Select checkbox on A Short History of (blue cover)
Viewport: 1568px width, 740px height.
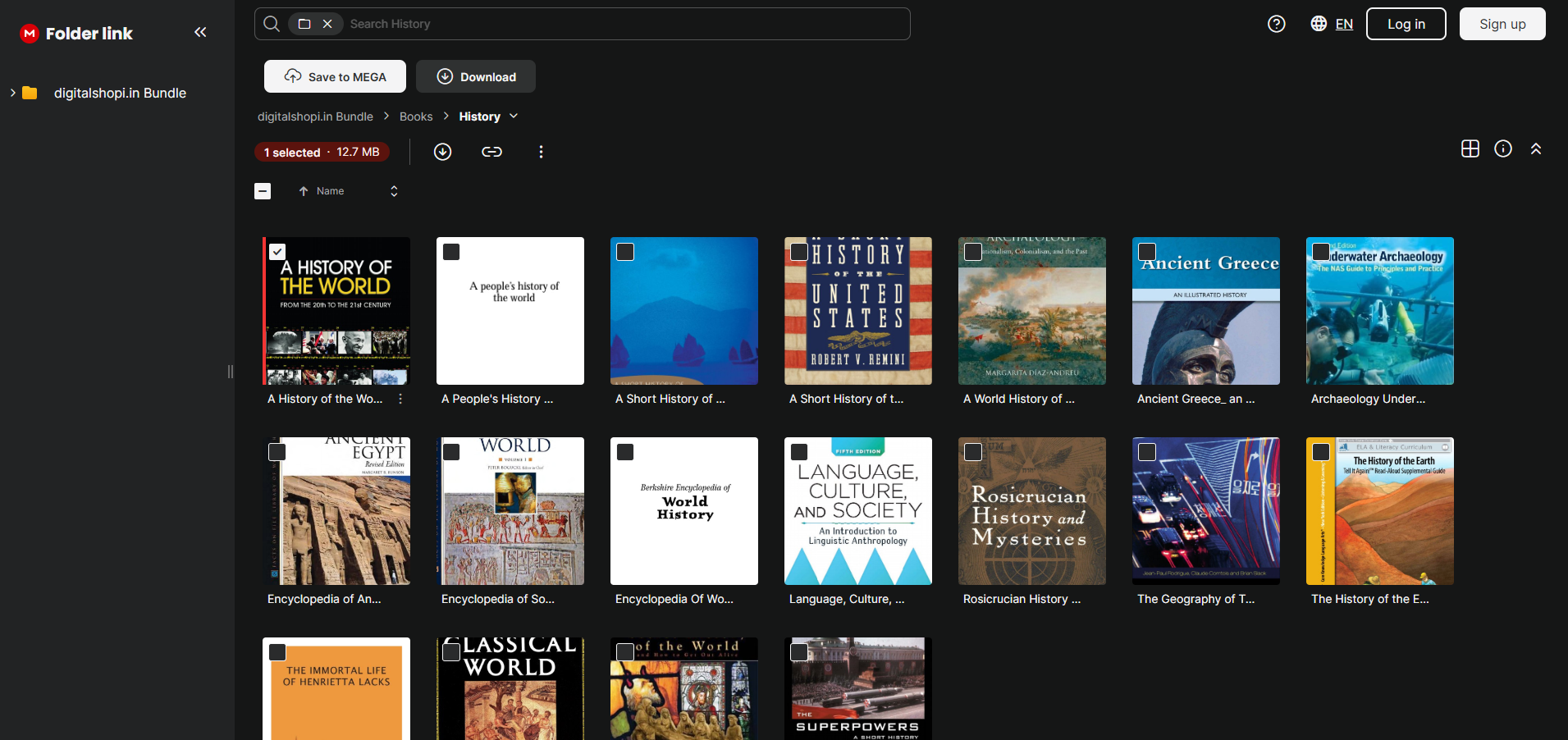click(625, 252)
